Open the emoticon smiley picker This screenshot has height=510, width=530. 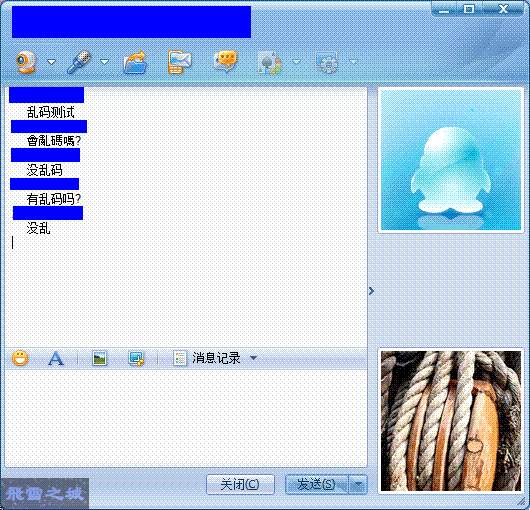tap(20, 358)
